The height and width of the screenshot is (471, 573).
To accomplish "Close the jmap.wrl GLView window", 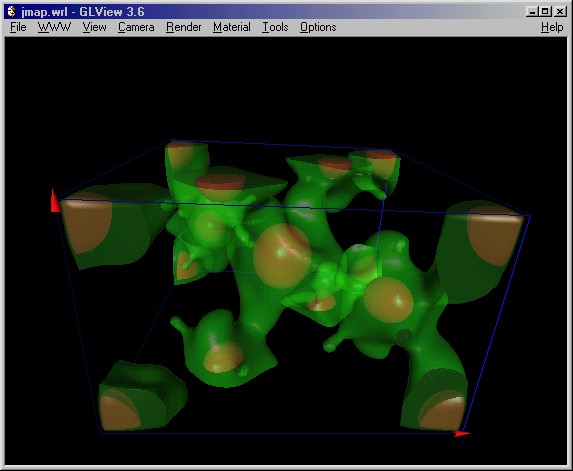I will pyautogui.click(x=559, y=12).
